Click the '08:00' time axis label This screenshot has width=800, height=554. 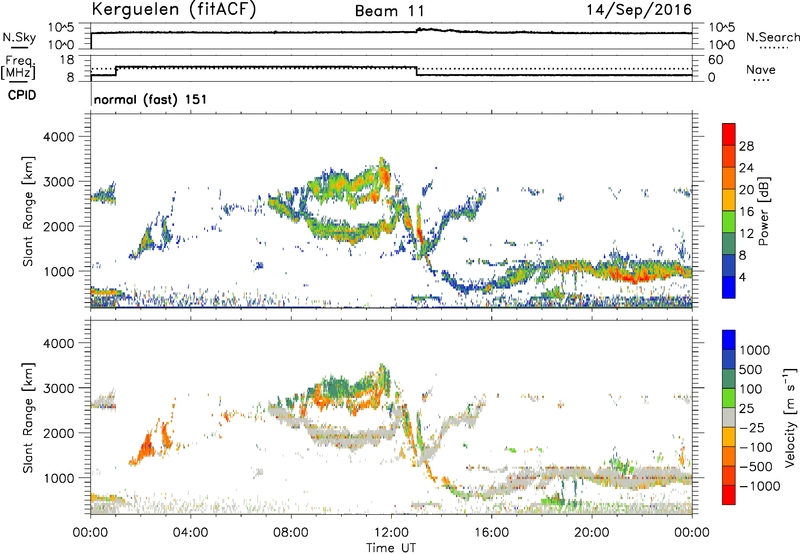click(291, 533)
